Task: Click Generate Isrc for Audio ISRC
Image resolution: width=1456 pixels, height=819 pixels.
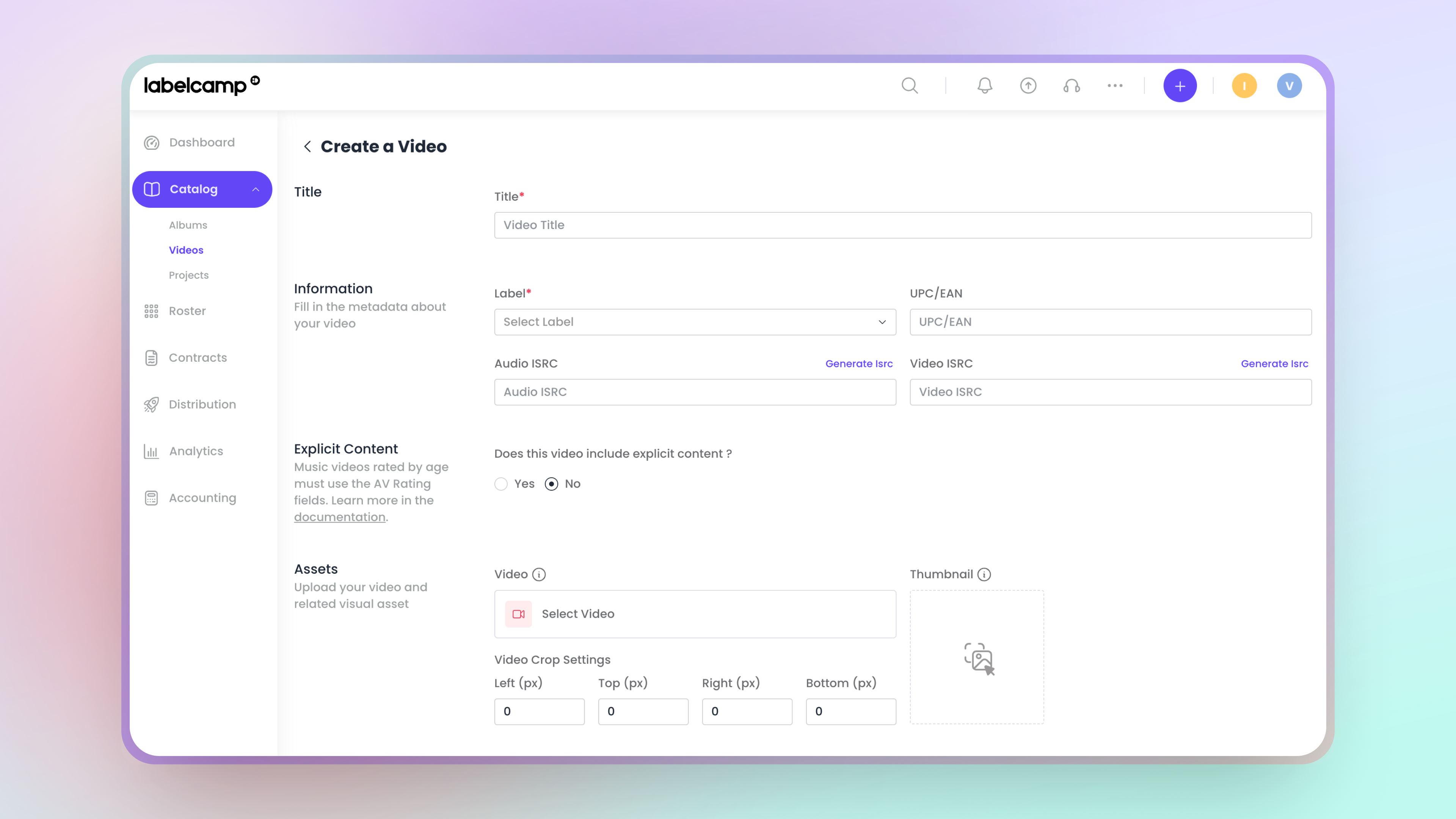Action: [858, 364]
